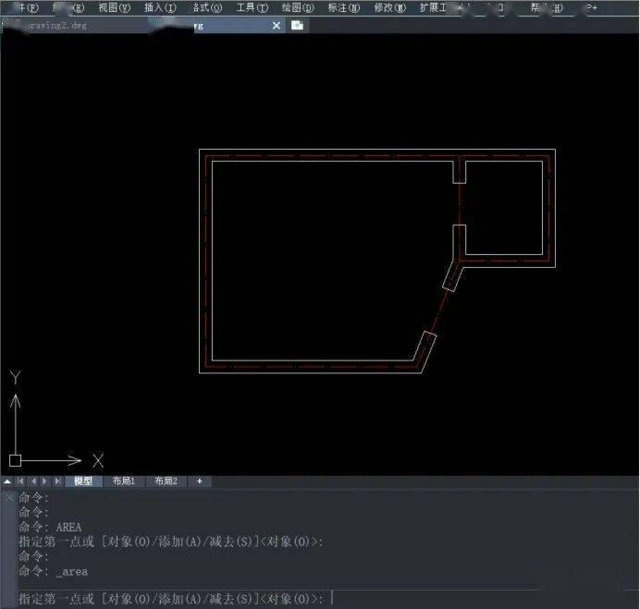
Task: Open the 修改(M) menu
Action: point(390,7)
